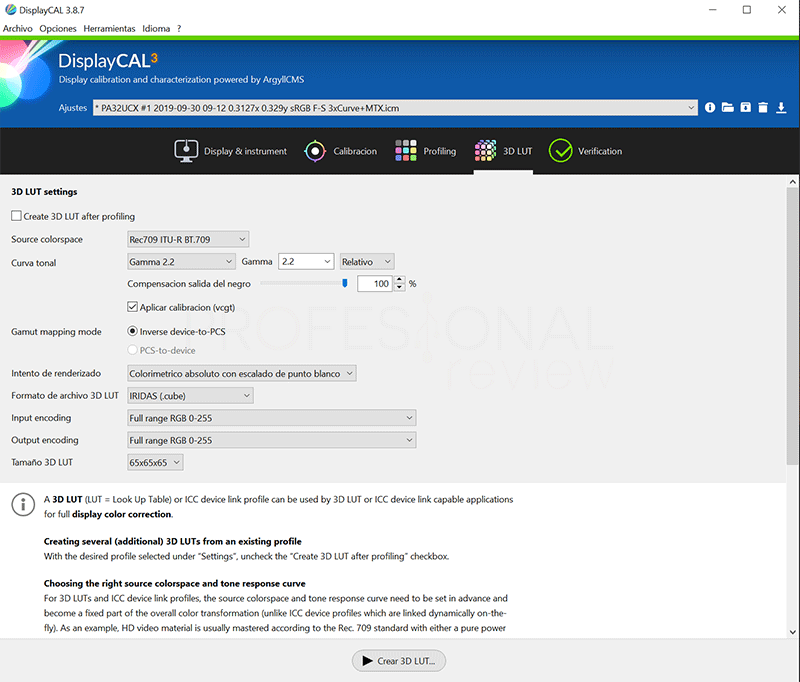Click the Verification checkmark icon
The width and height of the screenshot is (800, 682).
560,151
